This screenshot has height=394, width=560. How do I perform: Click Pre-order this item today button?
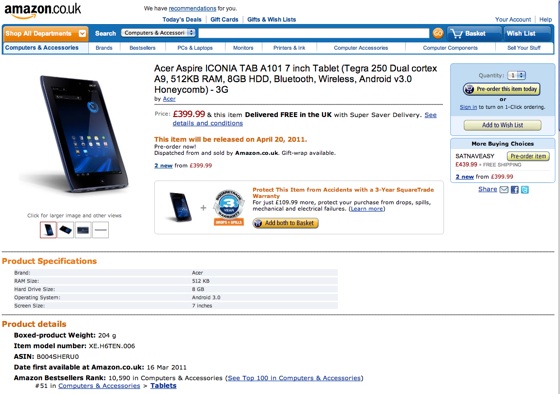(x=501, y=89)
